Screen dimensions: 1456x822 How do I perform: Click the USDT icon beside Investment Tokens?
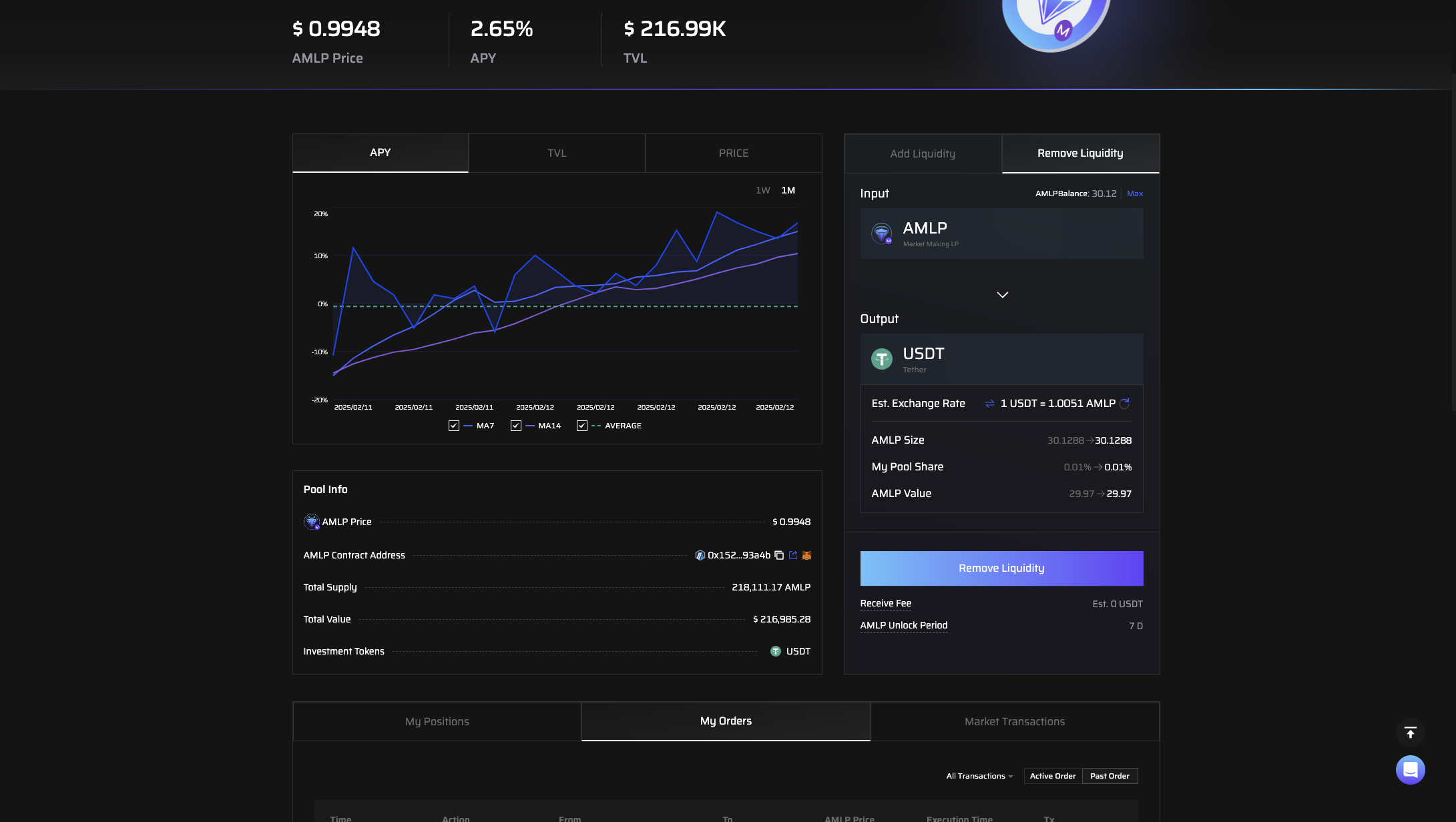(x=776, y=651)
